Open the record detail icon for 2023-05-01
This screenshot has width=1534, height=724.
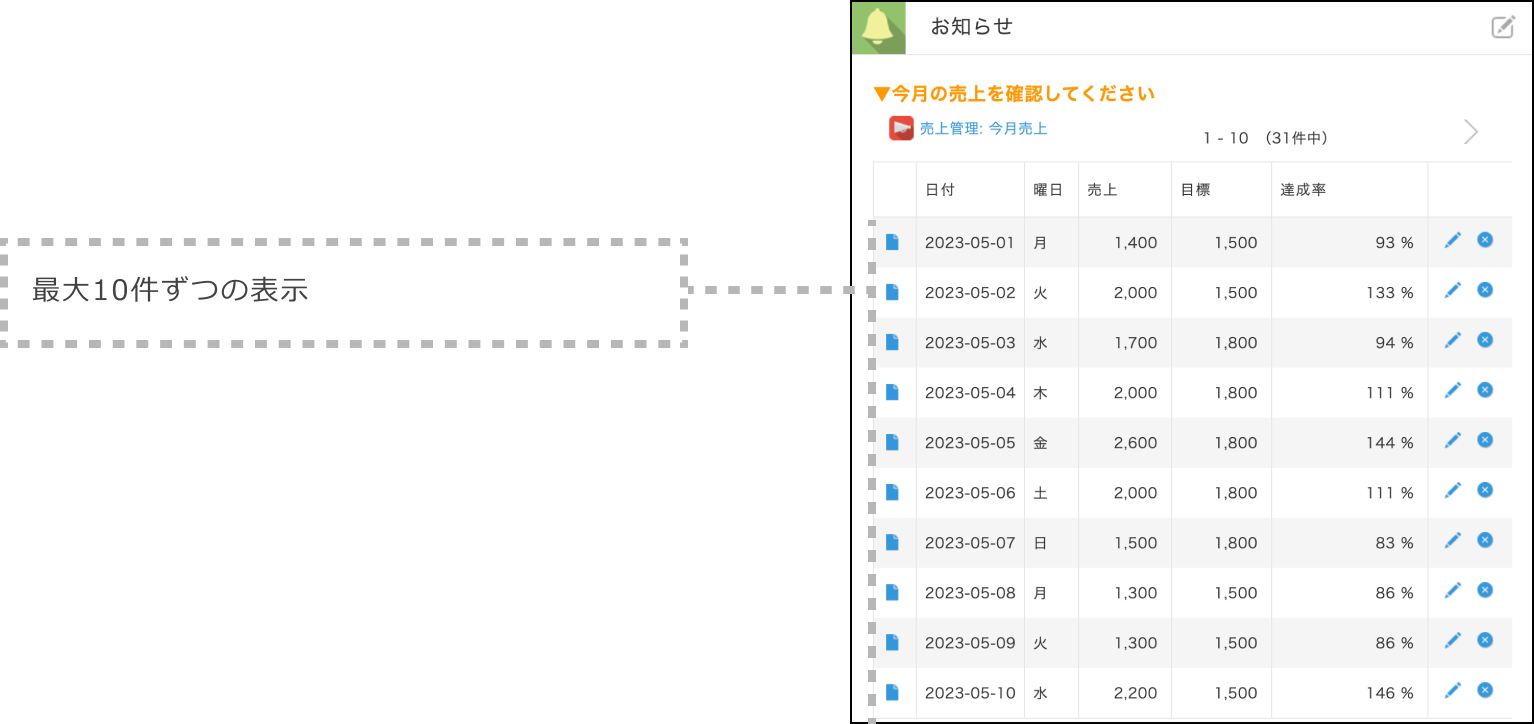click(x=894, y=242)
